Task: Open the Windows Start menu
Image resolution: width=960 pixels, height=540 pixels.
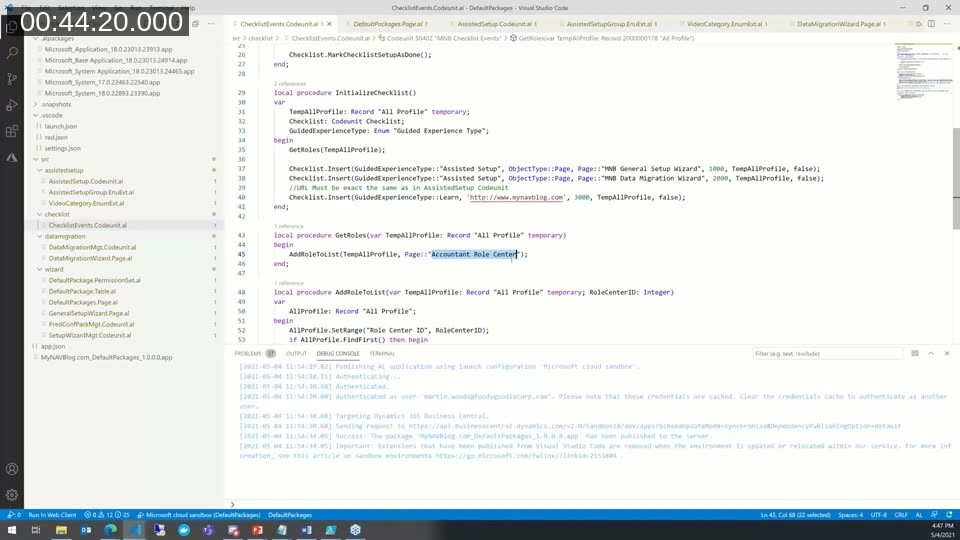Action: [x=12, y=530]
